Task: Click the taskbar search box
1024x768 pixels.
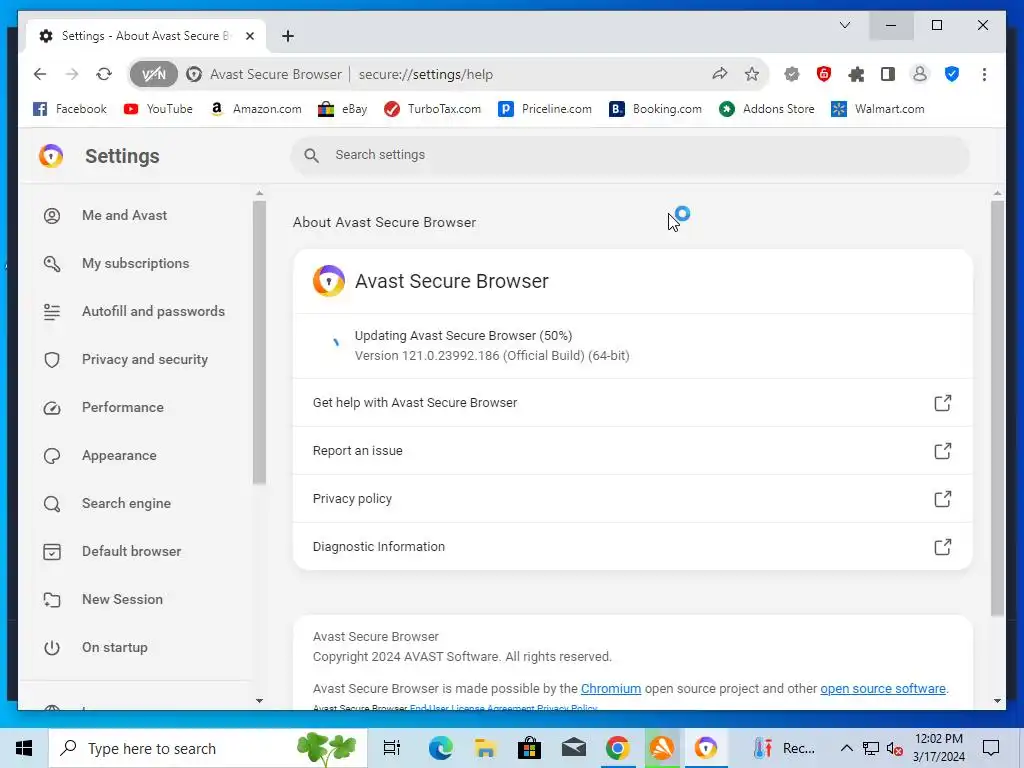Action: coord(208,748)
